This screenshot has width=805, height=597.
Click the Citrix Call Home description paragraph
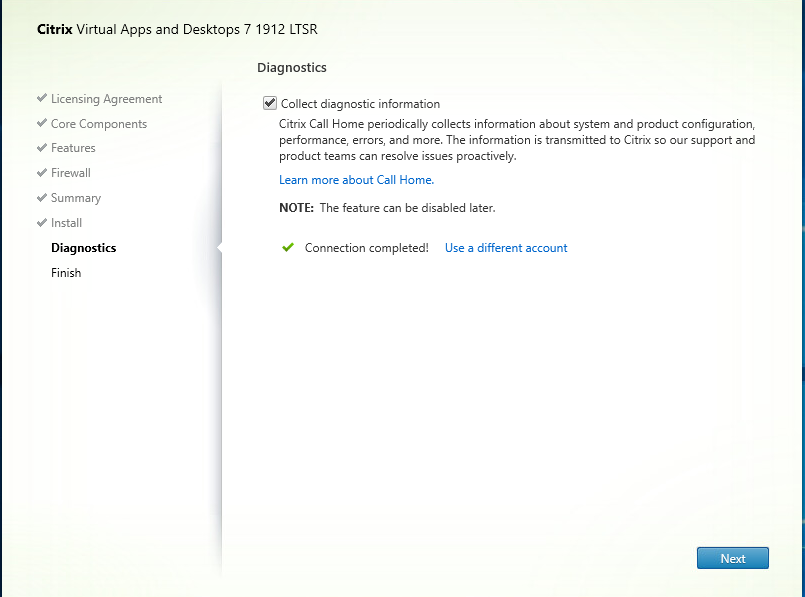point(517,140)
